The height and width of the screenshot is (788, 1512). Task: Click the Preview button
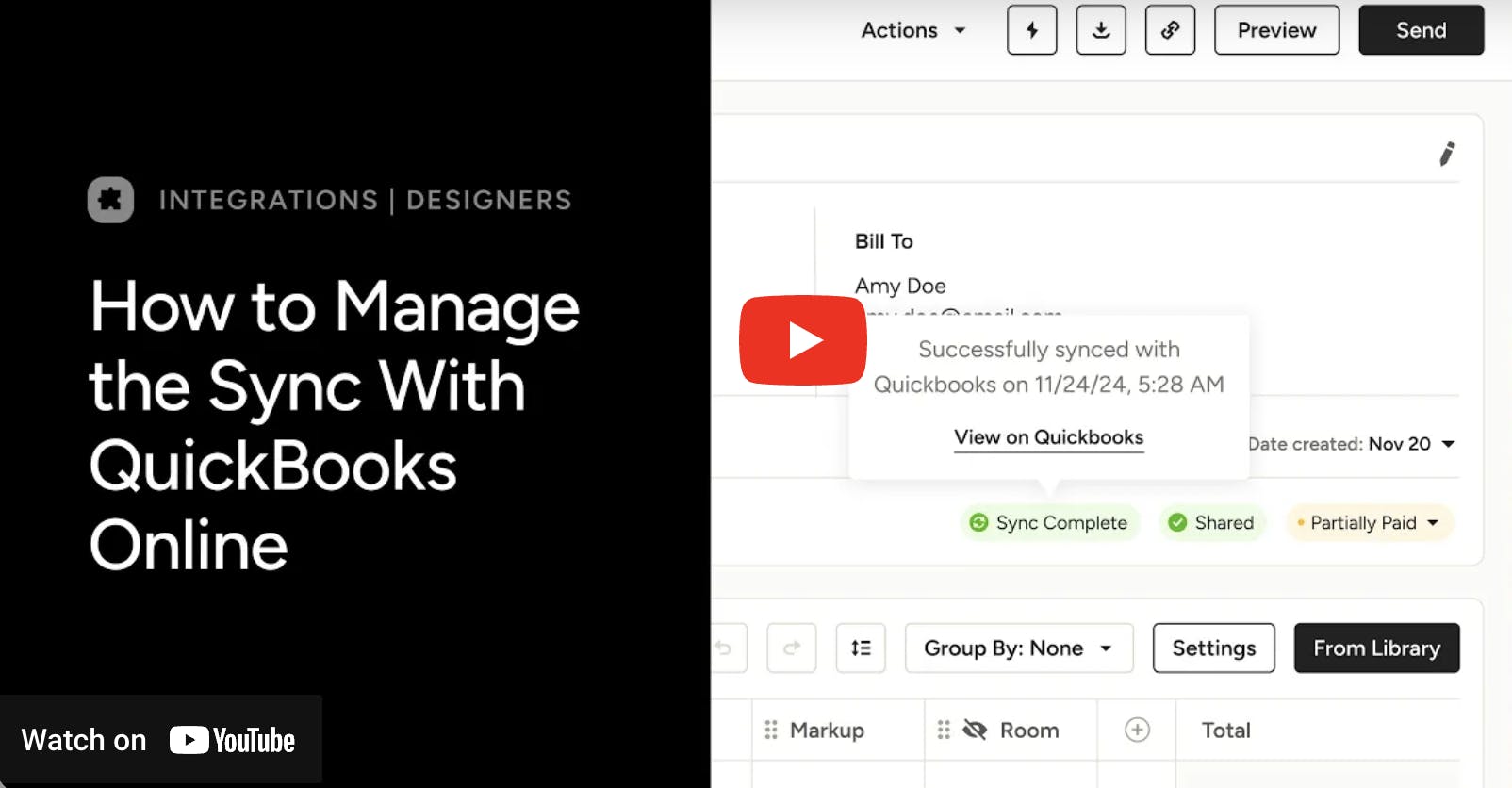(x=1276, y=30)
